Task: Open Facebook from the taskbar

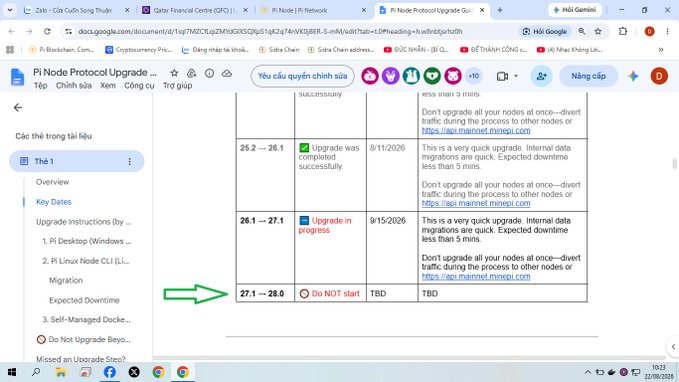Action: click(110, 372)
